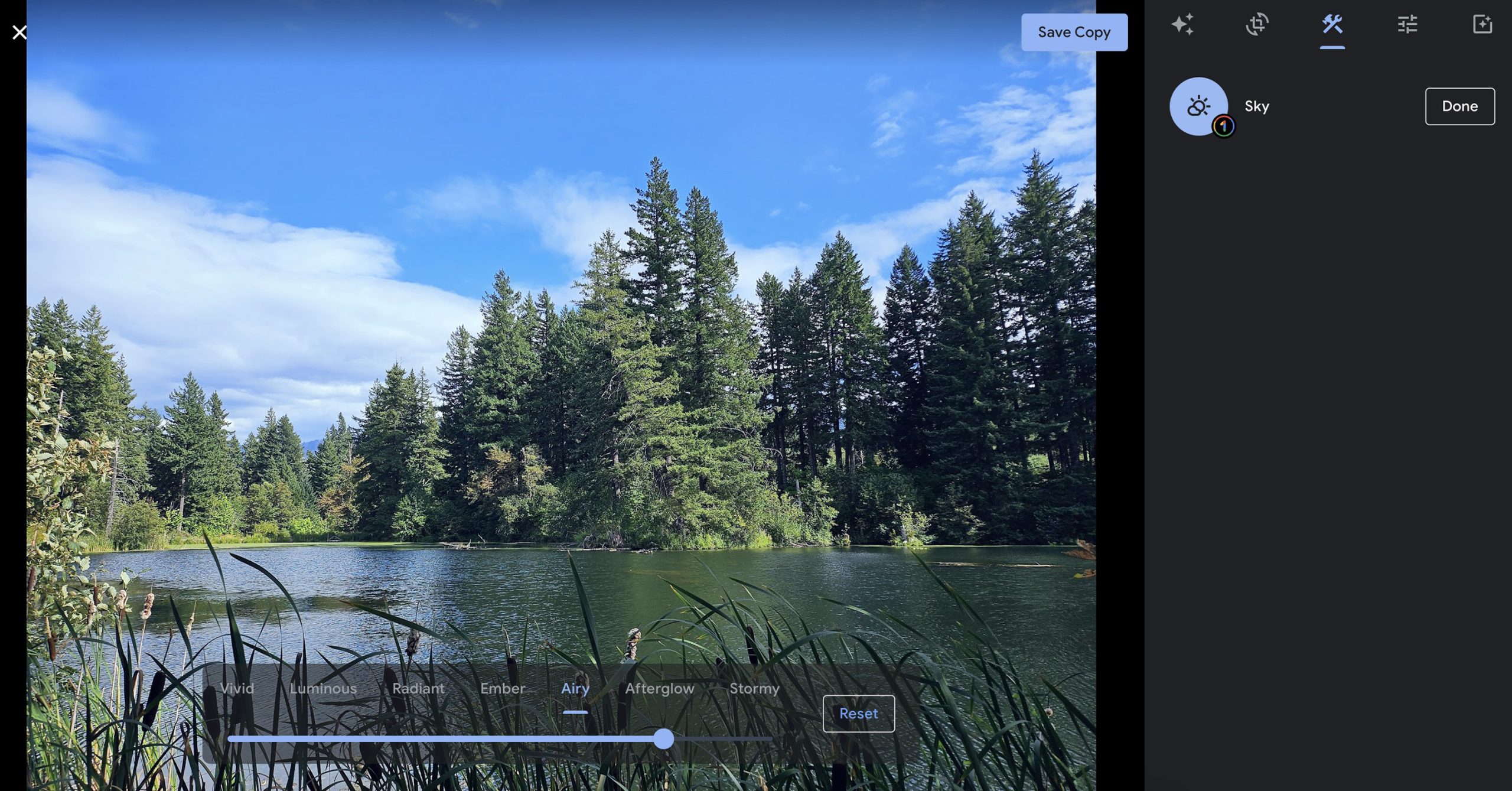Screen dimensions: 1512x791
Task: Select the Crop and Rotate tool
Action: [x=1257, y=24]
